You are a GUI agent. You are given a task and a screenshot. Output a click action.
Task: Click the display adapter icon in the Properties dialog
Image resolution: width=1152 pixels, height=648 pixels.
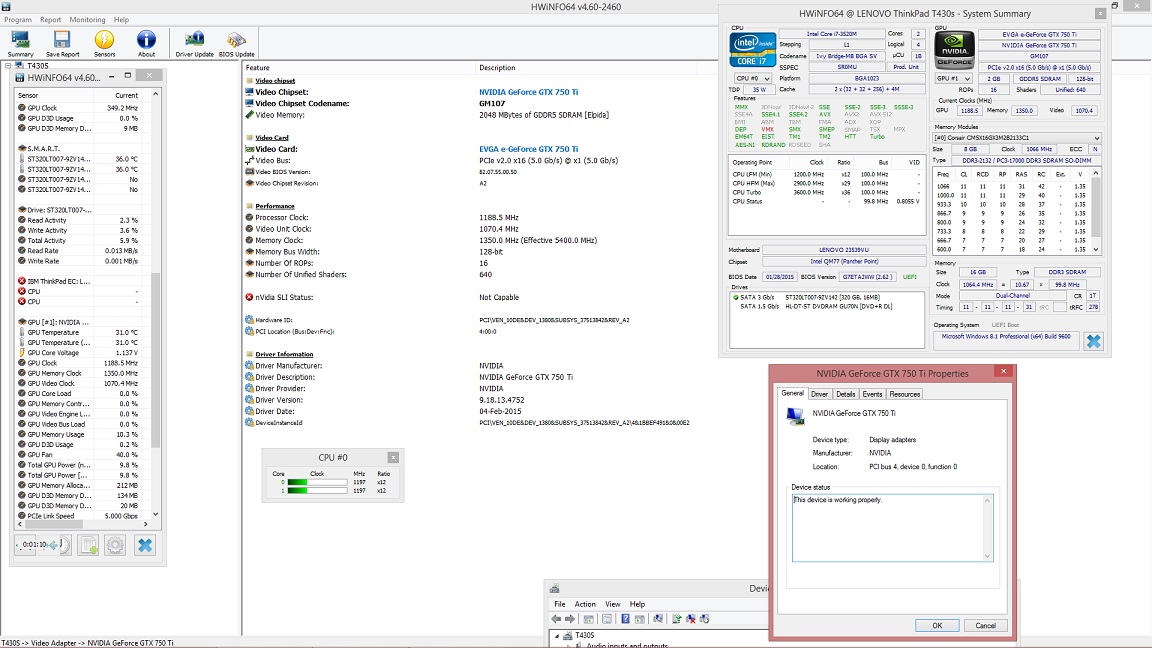pyautogui.click(x=795, y=416)
